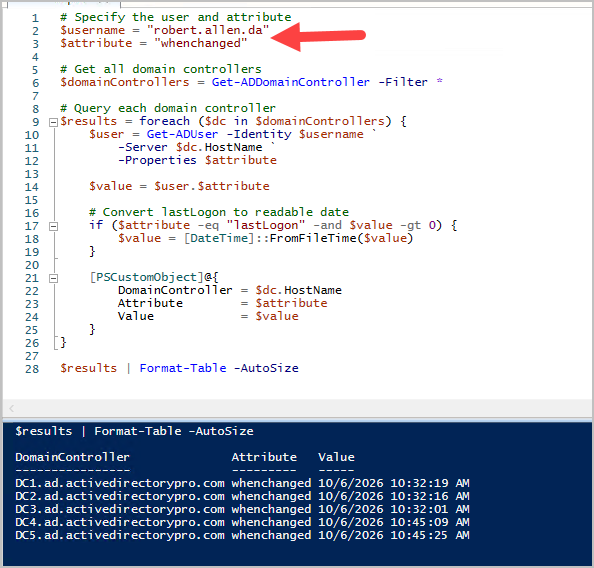Click "$value = $user.$attribute" on line 14
594x568 pixels.
(x=179, y=186)
